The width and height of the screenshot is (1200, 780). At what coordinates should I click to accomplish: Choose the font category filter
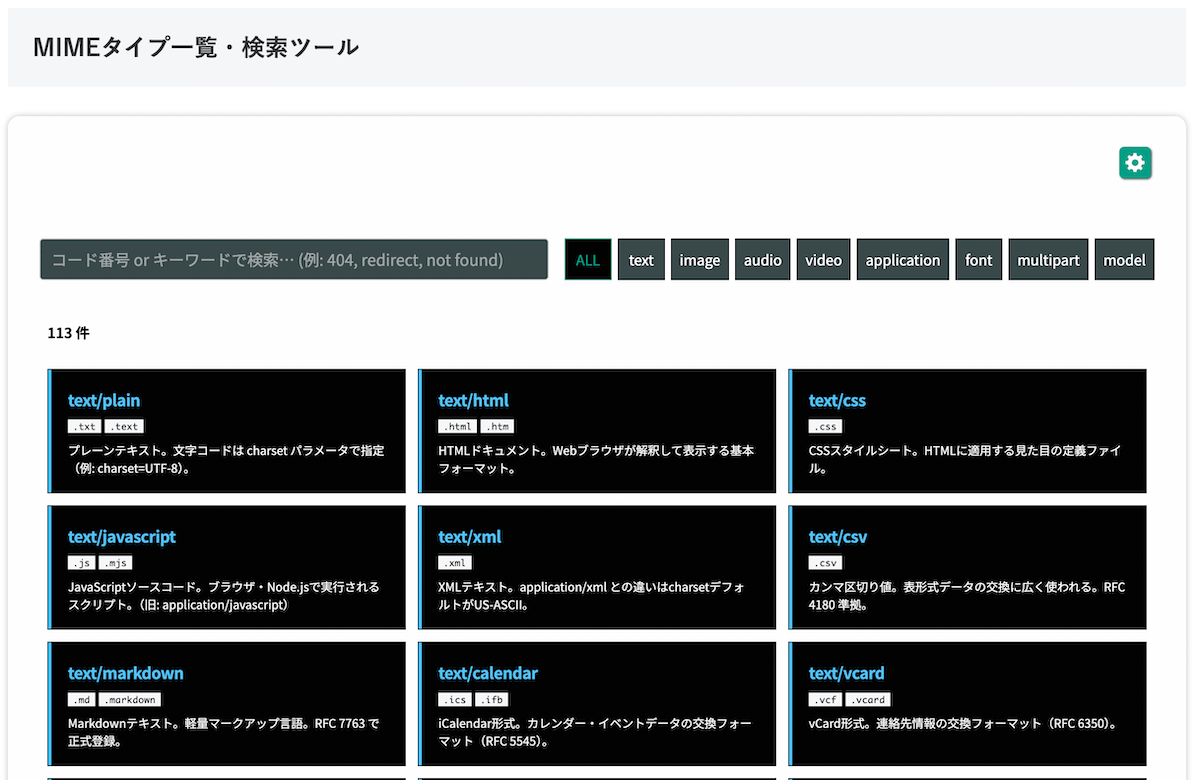(x=978, y=259)
